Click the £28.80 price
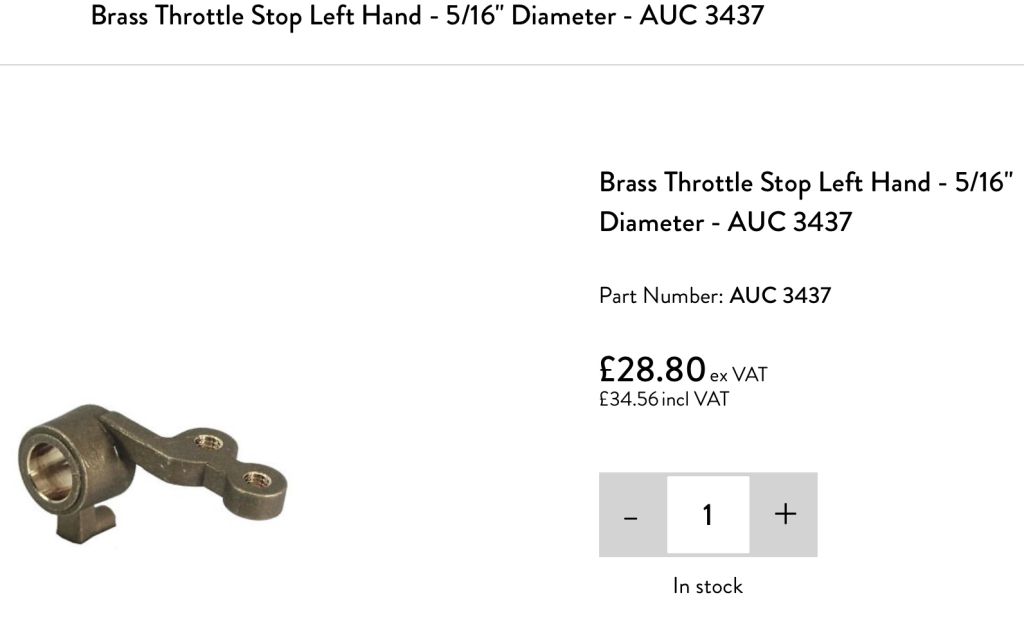 652,369
